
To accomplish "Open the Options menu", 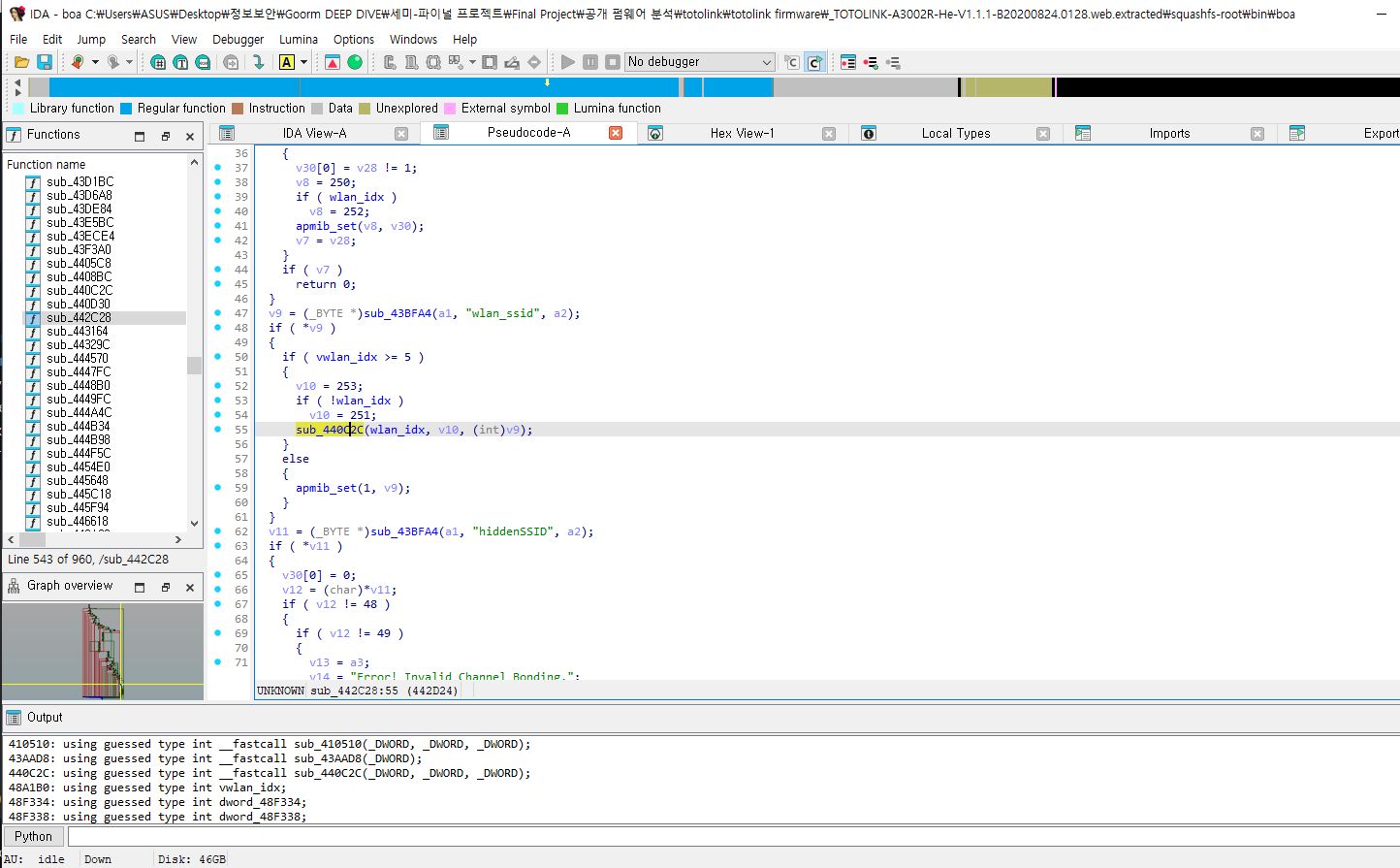I will pos(354,40).
